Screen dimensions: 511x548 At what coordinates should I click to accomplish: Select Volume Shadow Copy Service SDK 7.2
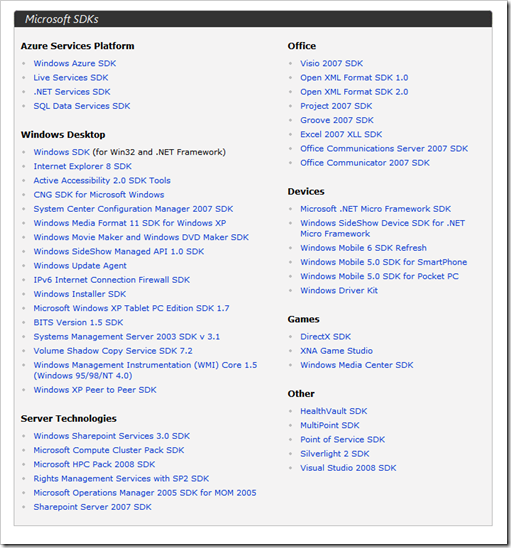(x=113, y=351)
